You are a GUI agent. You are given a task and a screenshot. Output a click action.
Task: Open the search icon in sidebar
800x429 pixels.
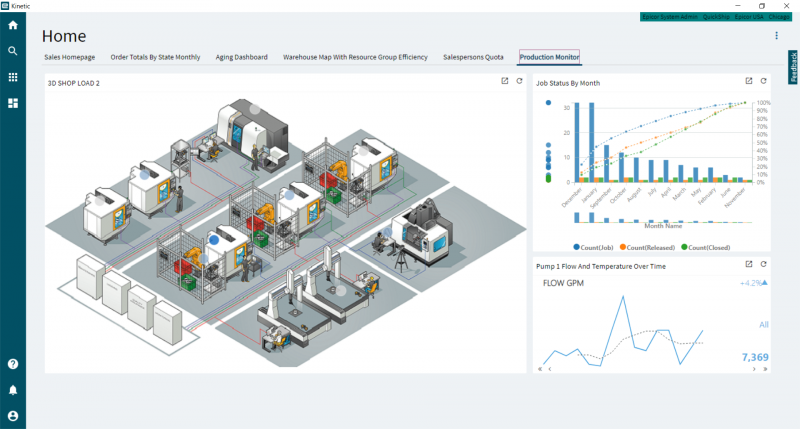13,51
